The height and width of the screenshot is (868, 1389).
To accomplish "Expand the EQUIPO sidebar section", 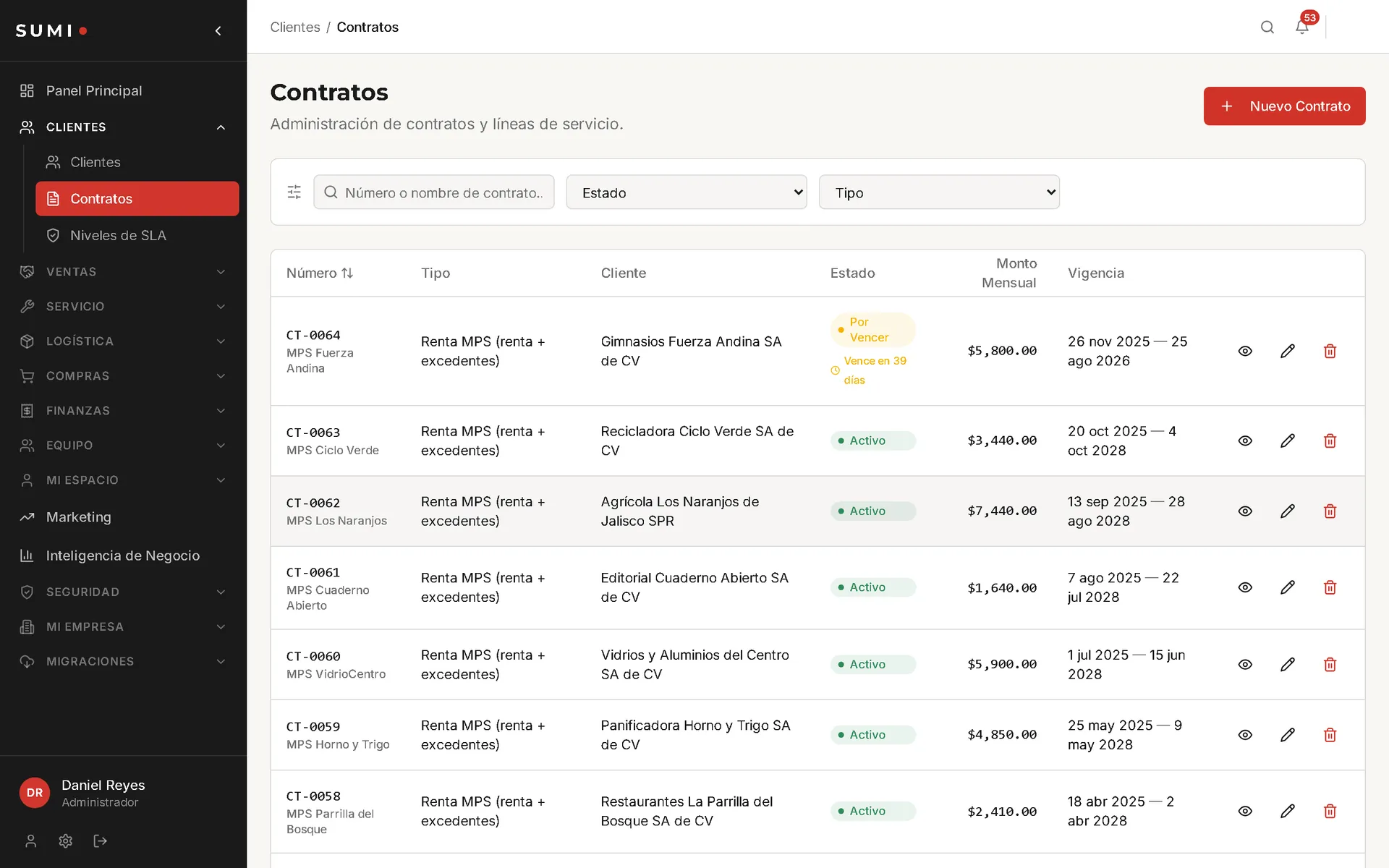I will click(123, 446).
